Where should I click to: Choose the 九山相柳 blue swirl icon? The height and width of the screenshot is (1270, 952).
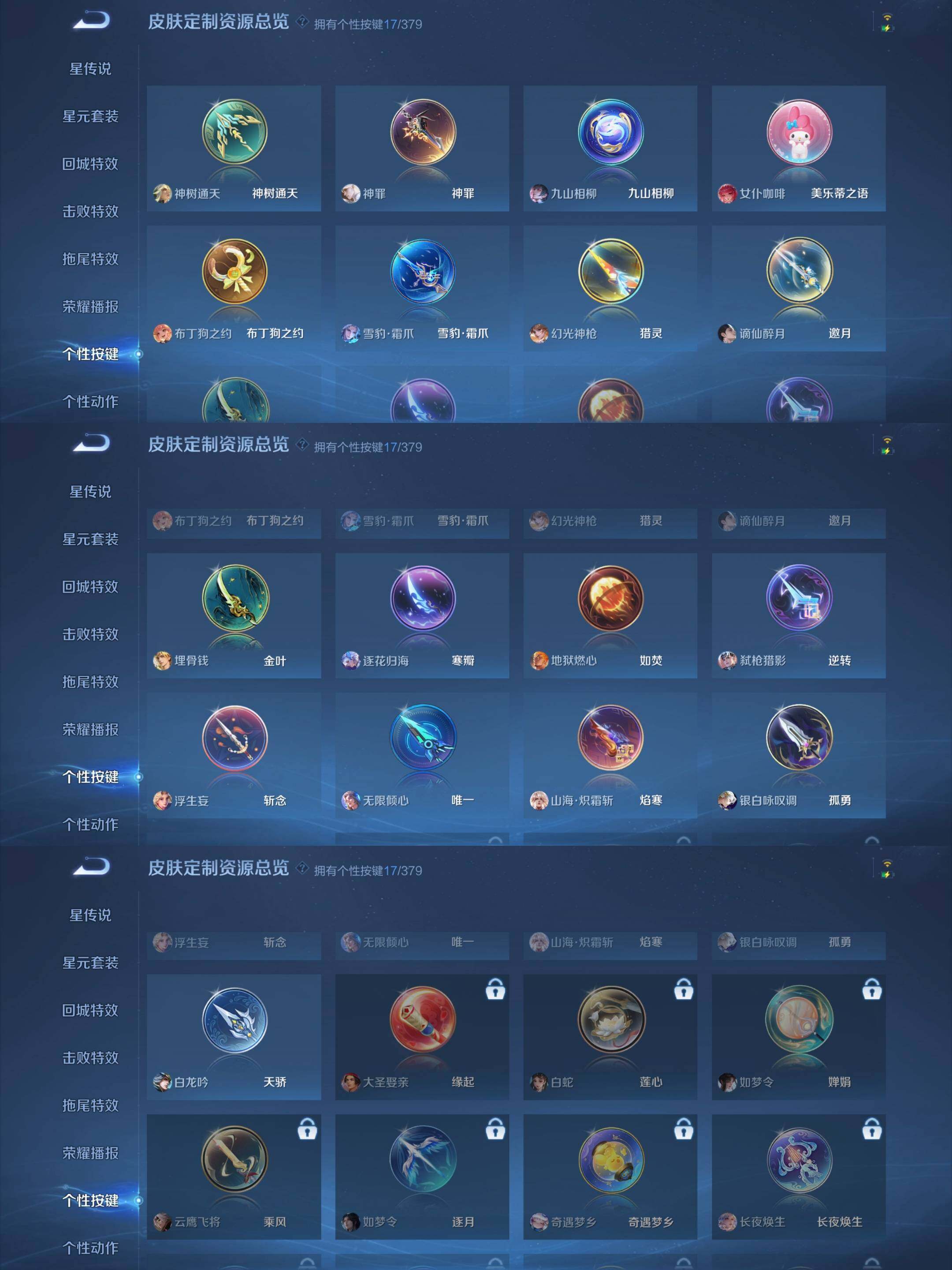pos(610,131)
